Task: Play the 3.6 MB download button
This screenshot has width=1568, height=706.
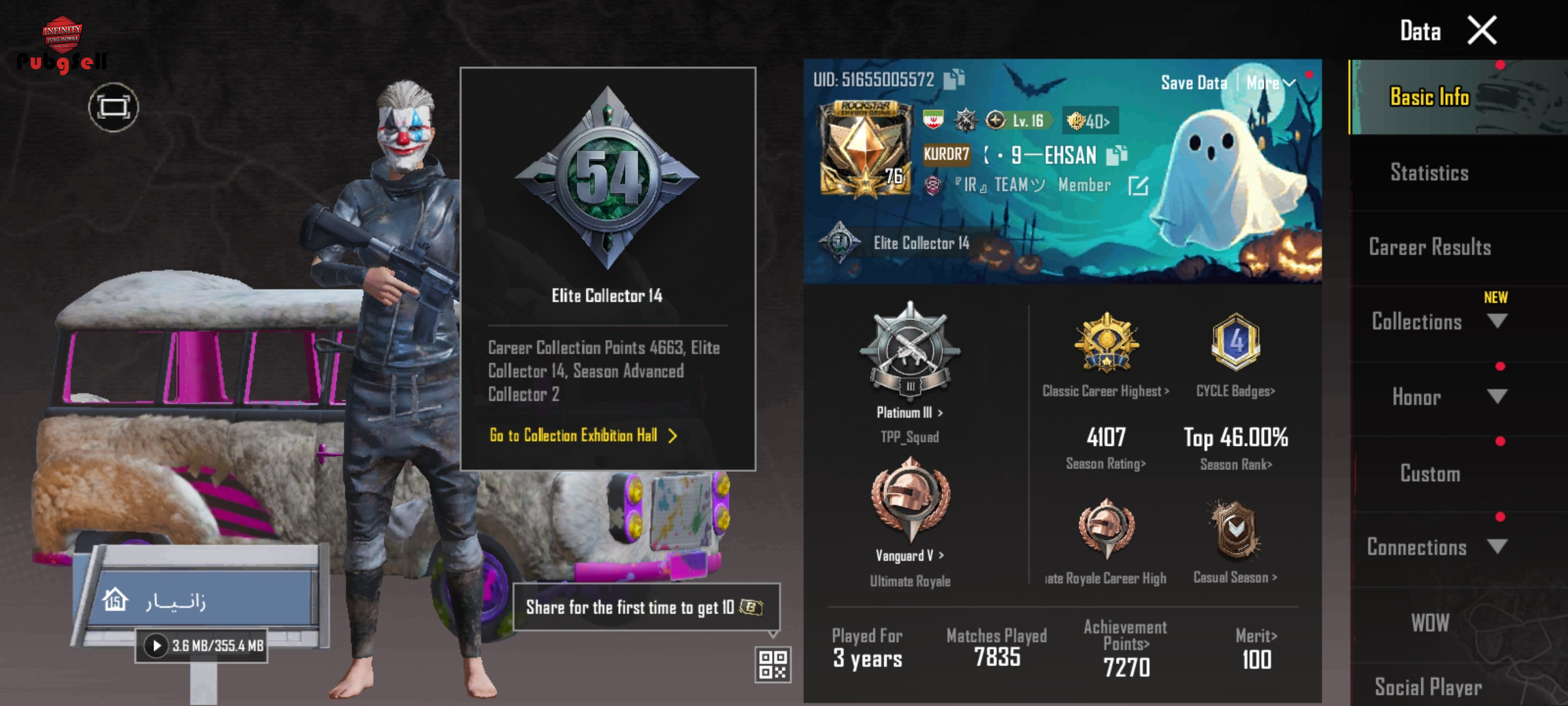Action: coord(156,646)
